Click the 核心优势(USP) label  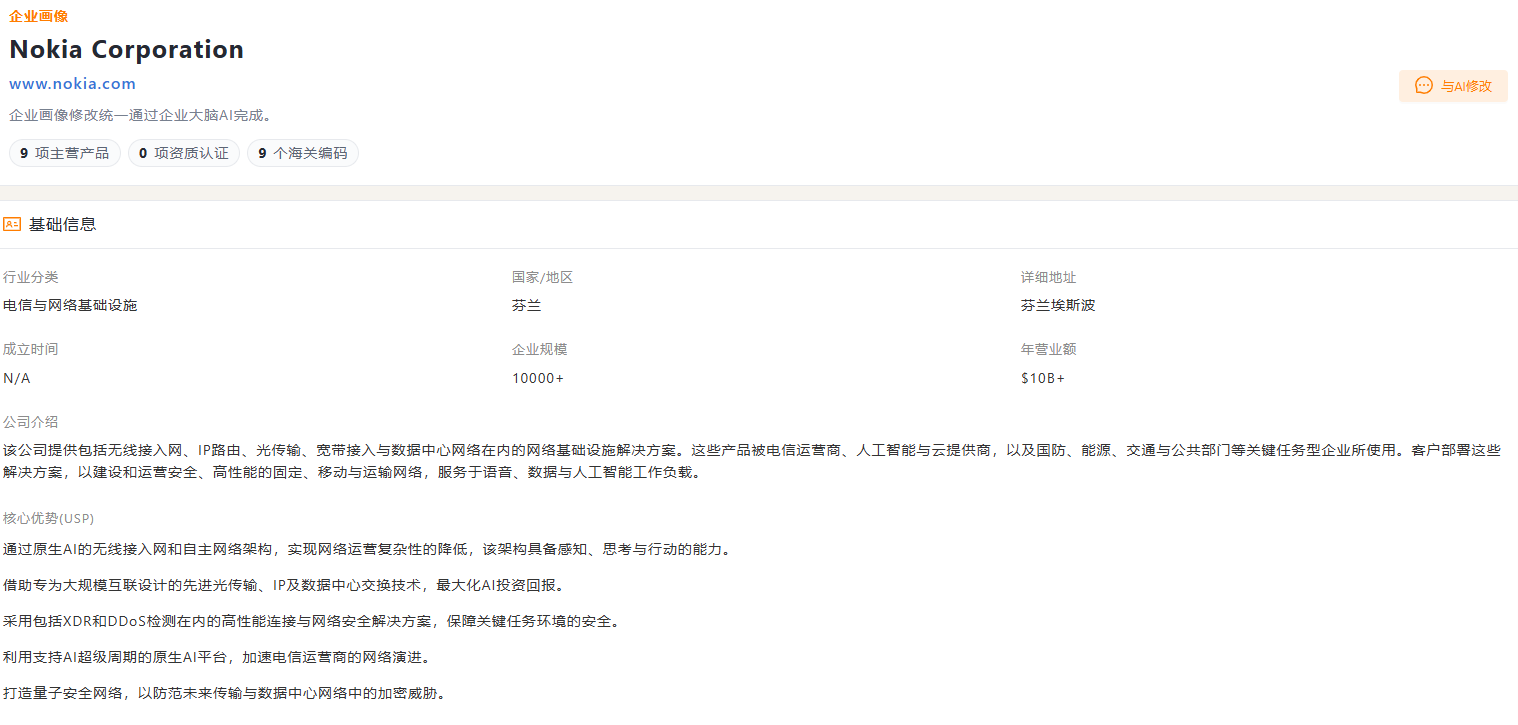tap(49, 518)
